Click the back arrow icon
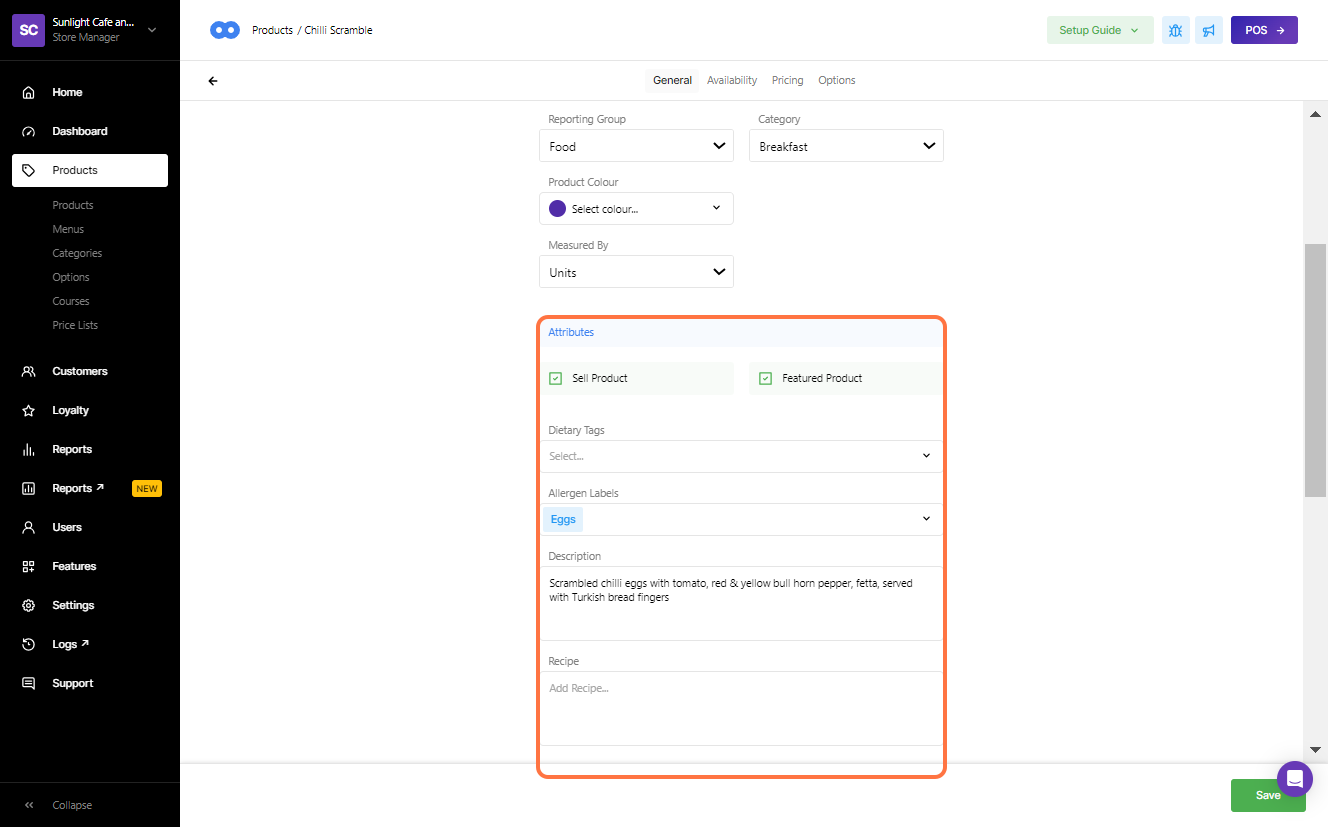1328x827 pixels. coord(212,81)
